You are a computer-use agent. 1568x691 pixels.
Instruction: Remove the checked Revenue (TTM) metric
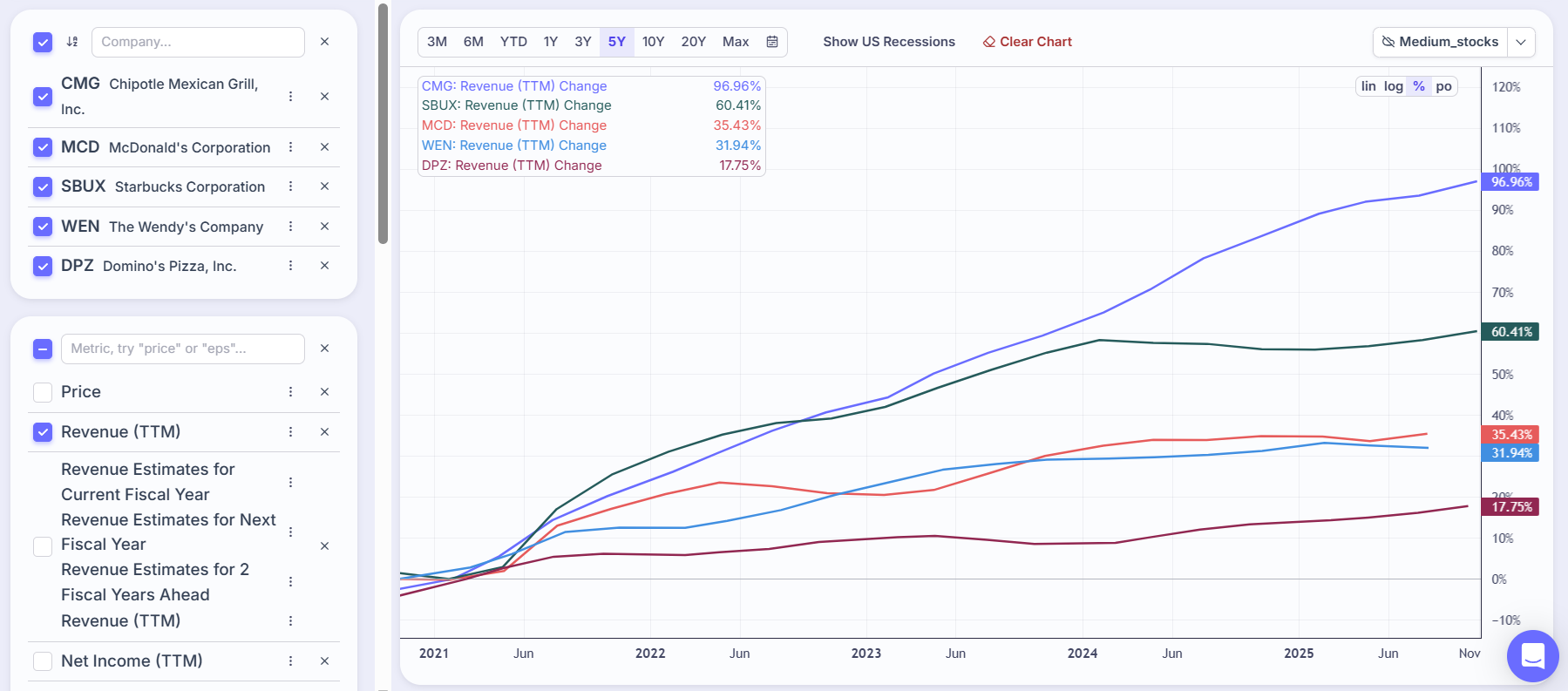point(324,432)
